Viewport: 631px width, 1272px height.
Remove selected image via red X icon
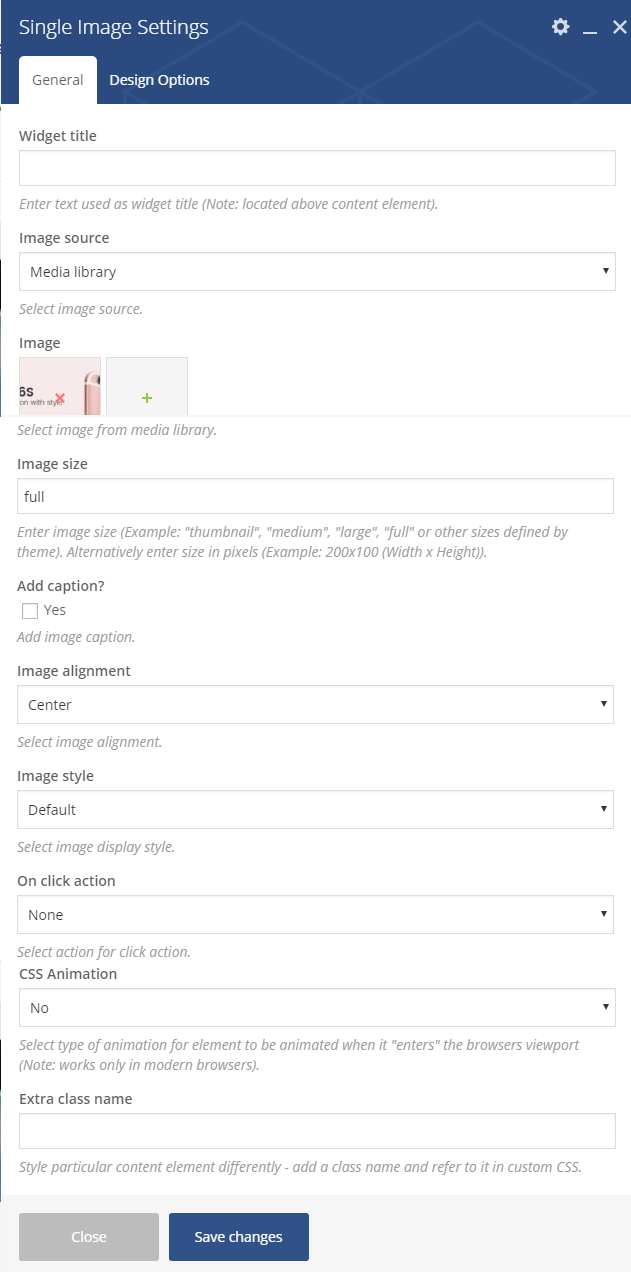(60, 398)
